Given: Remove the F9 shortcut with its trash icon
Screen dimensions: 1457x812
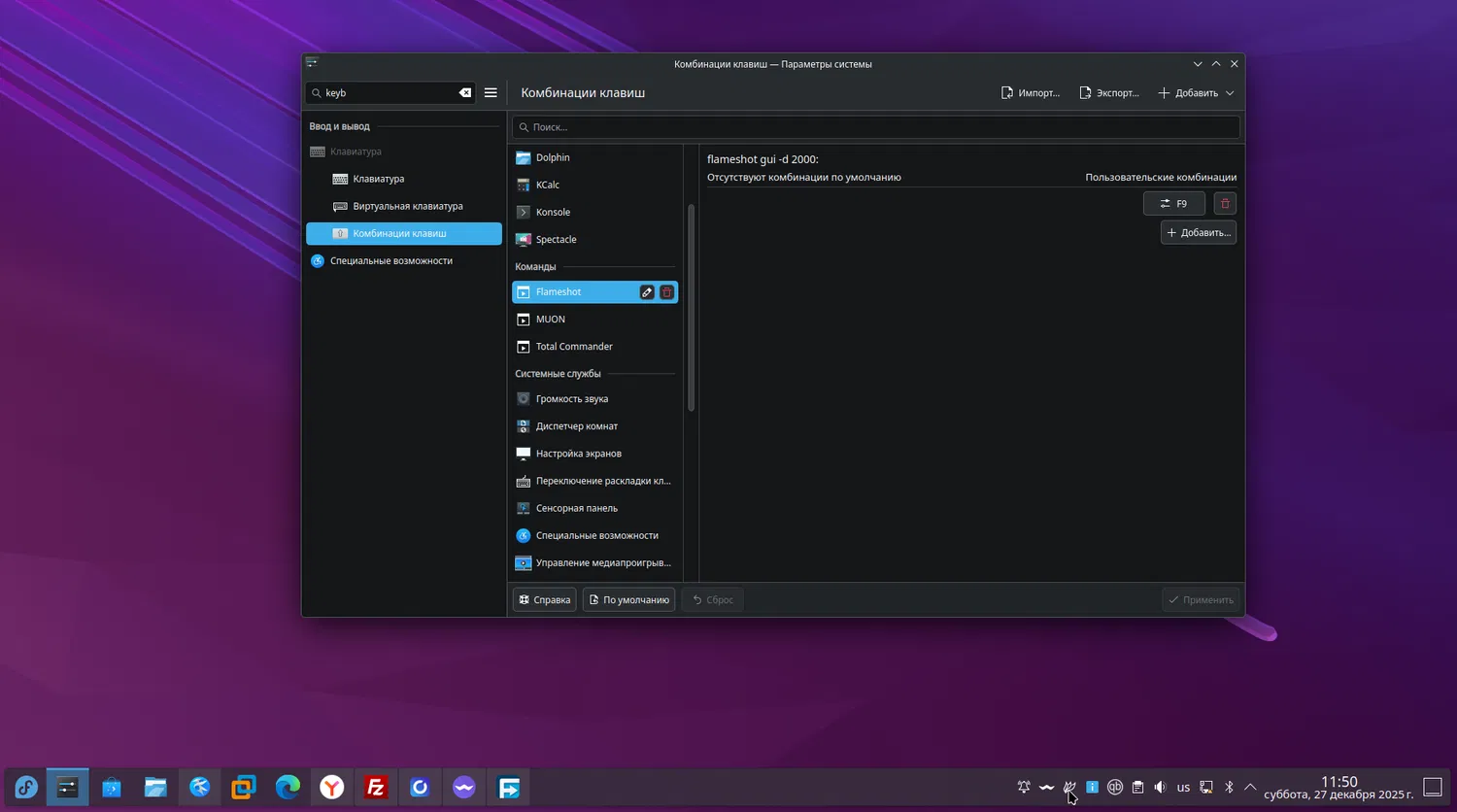Looking at the screenshot, I should (1225, 204).
